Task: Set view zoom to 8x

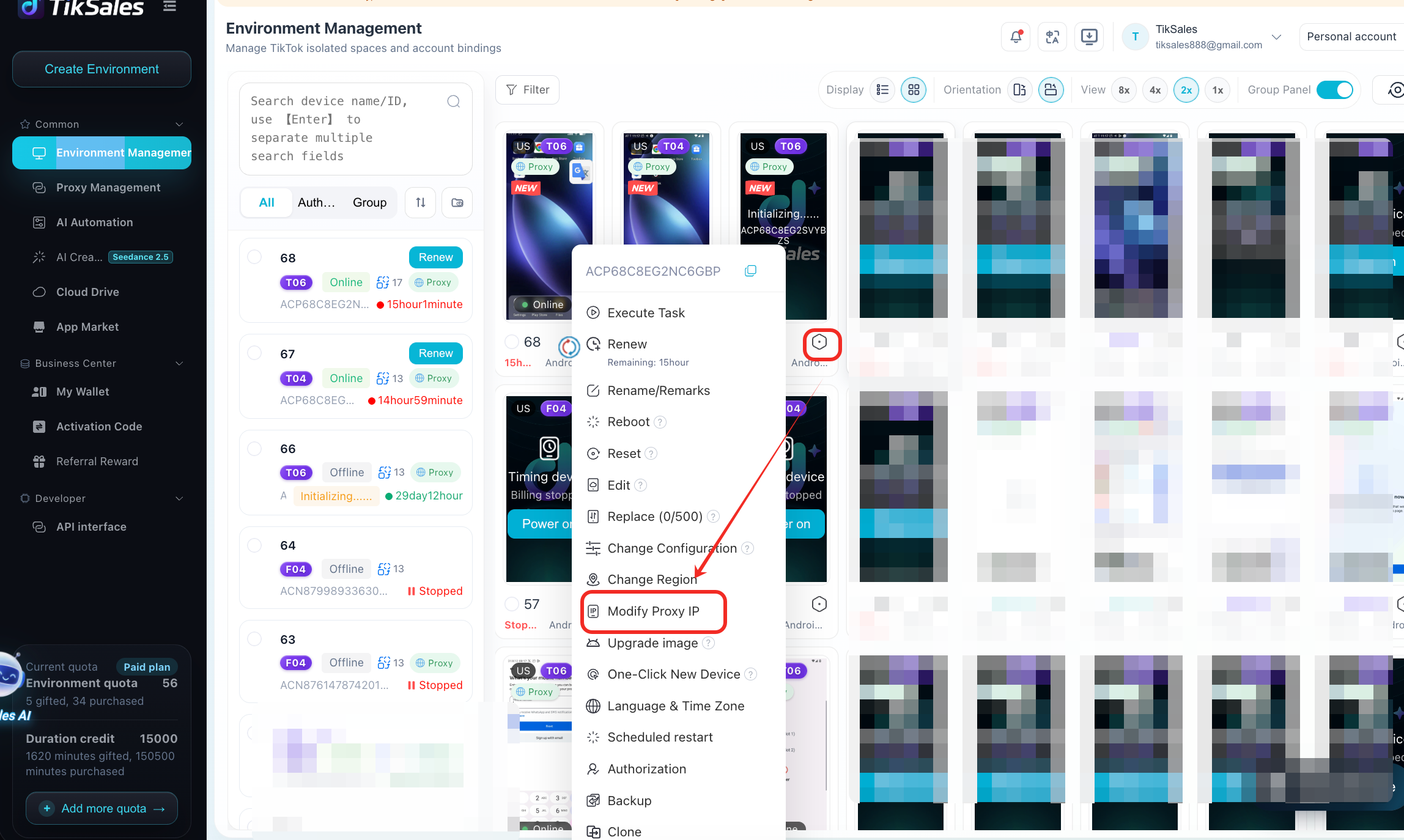Action: (x=1124, y=90)
